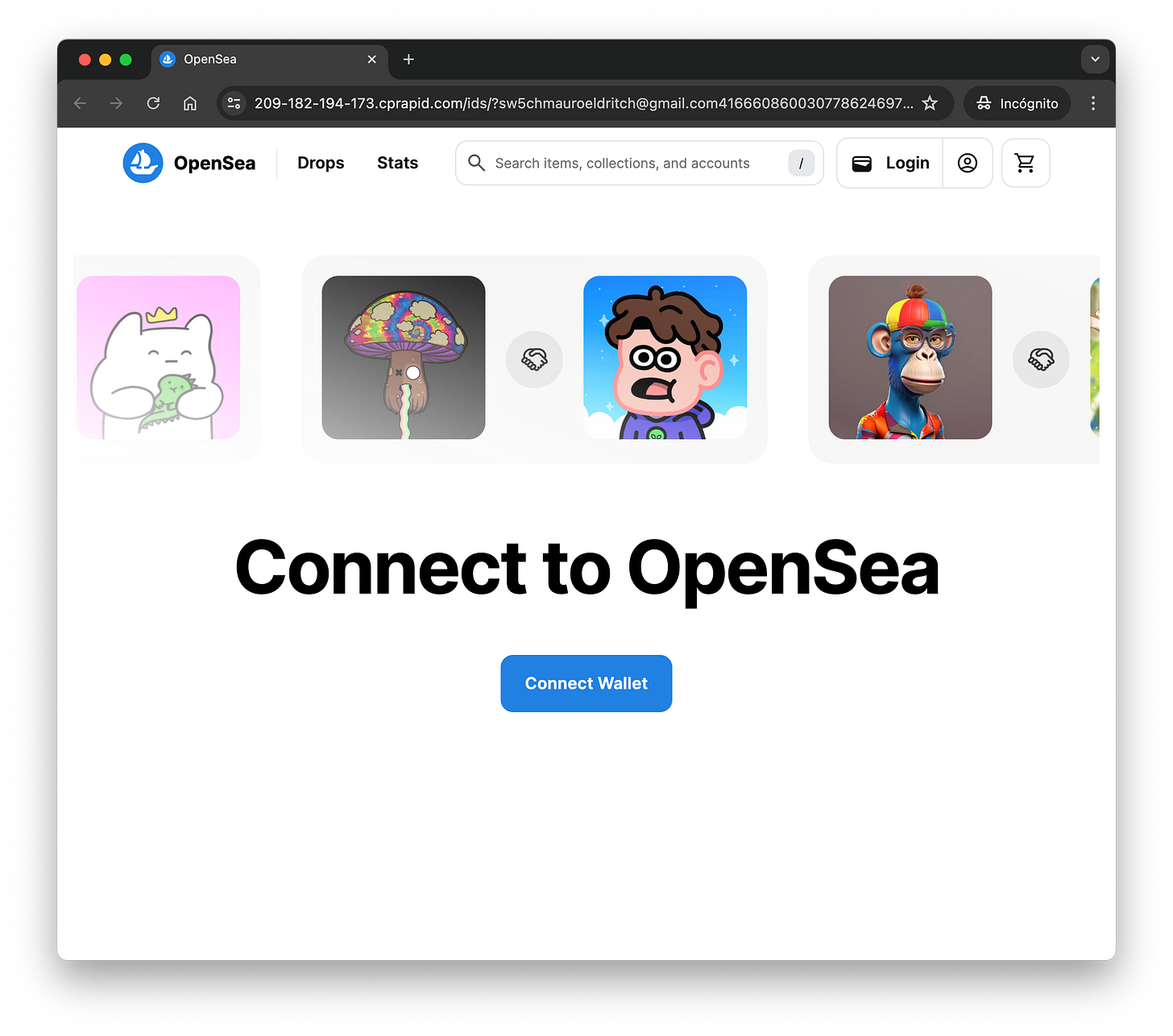The height and width of the screenshot is (1036, 1173).
Task: Go forward with browser forward arrow
Action: click(117, 103)
